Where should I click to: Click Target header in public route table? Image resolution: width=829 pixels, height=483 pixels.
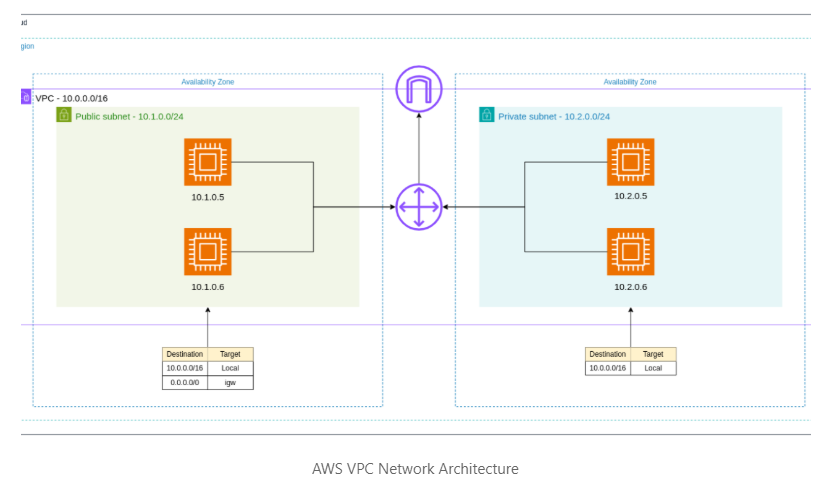click(x=230, y=354)
